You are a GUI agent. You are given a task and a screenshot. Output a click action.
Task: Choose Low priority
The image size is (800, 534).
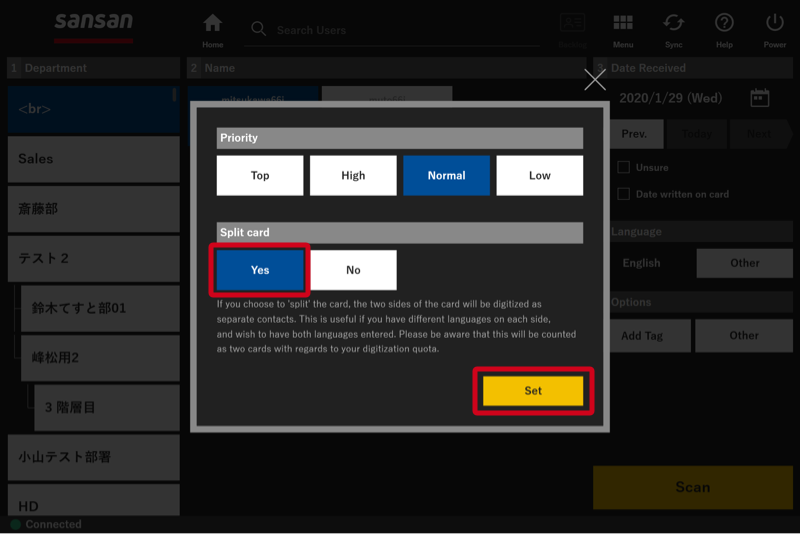point(539,176)
